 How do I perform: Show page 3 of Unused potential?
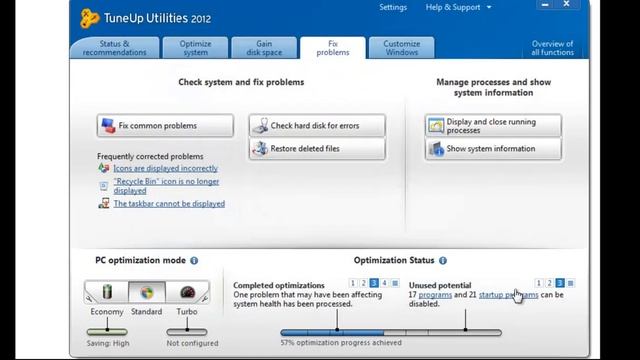pos(560,283)
